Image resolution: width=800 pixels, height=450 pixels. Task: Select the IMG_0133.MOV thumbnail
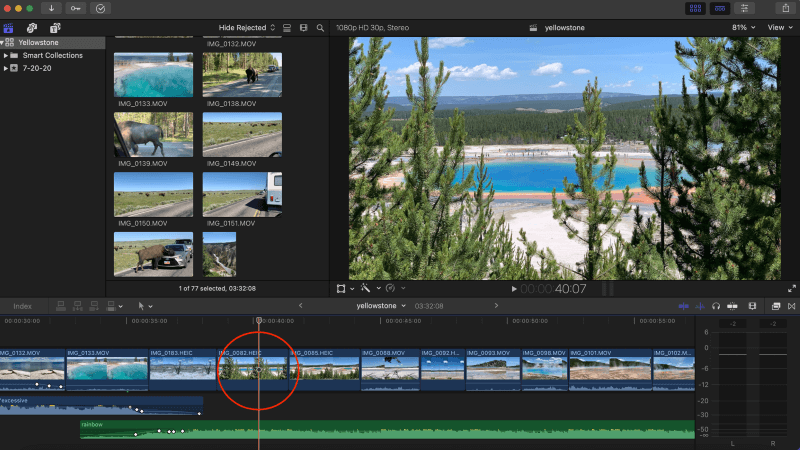(x=154, y=74)
